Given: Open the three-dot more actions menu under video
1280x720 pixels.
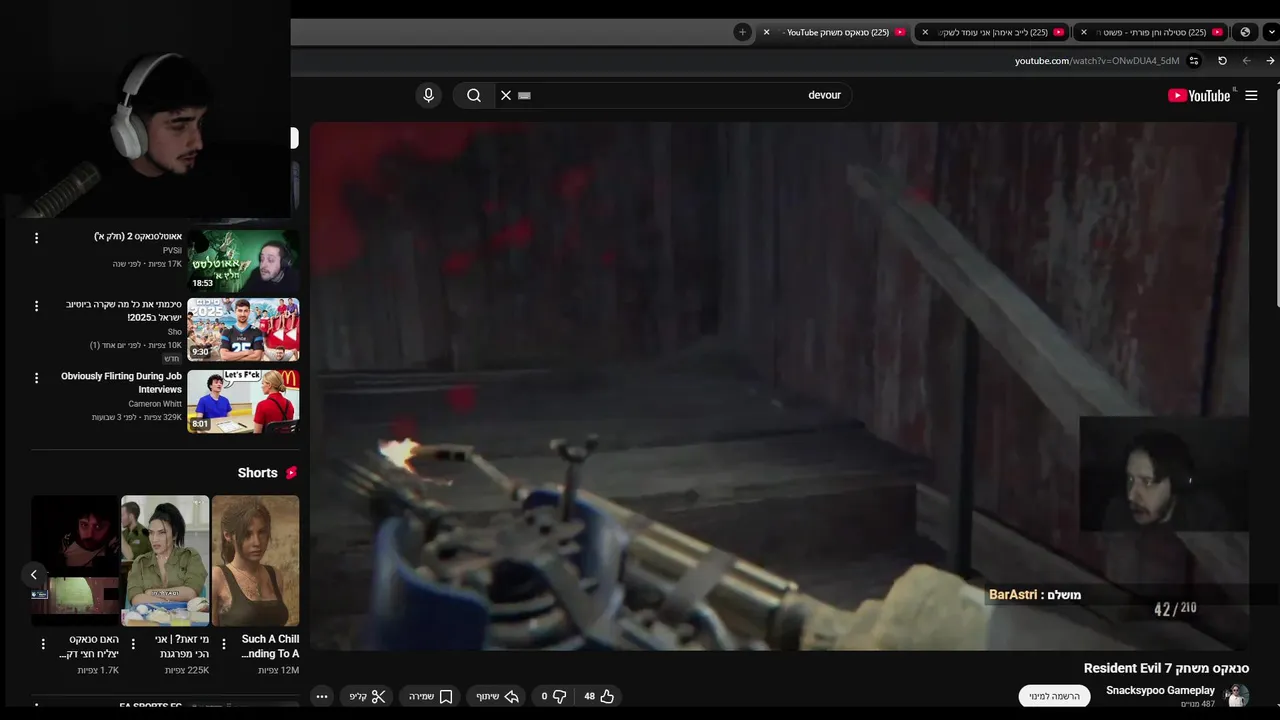Looking at the screenshot, I should pos(321,696).
